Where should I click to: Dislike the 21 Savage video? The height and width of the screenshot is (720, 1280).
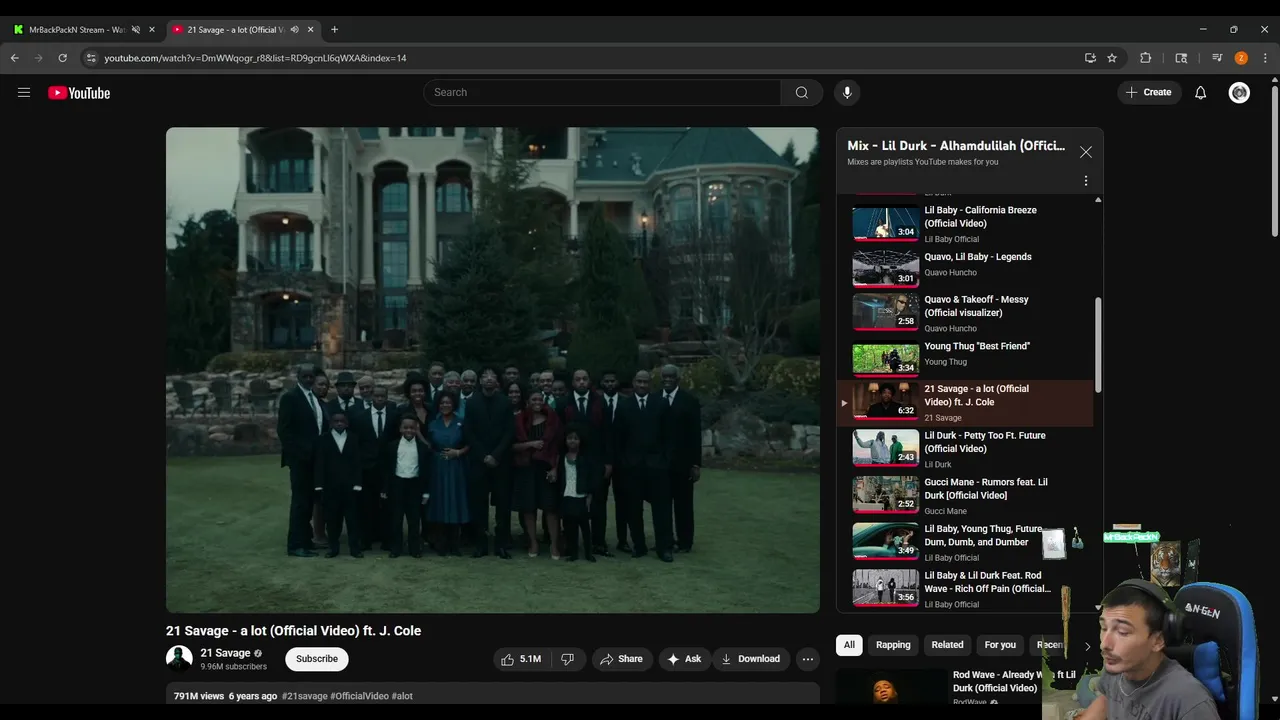coord(567,659)
